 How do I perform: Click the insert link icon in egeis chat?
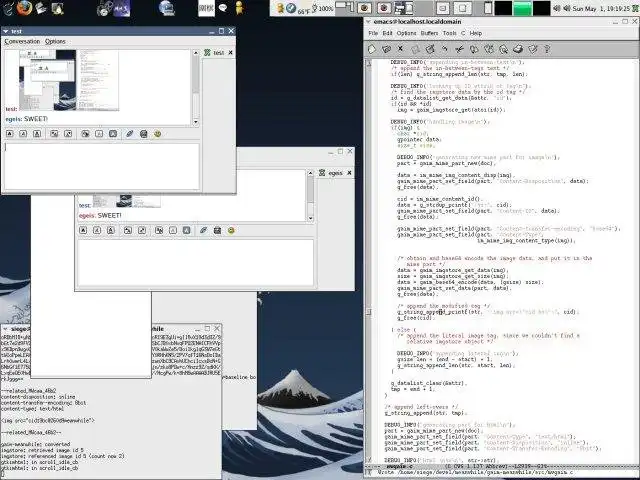point(203,231)
